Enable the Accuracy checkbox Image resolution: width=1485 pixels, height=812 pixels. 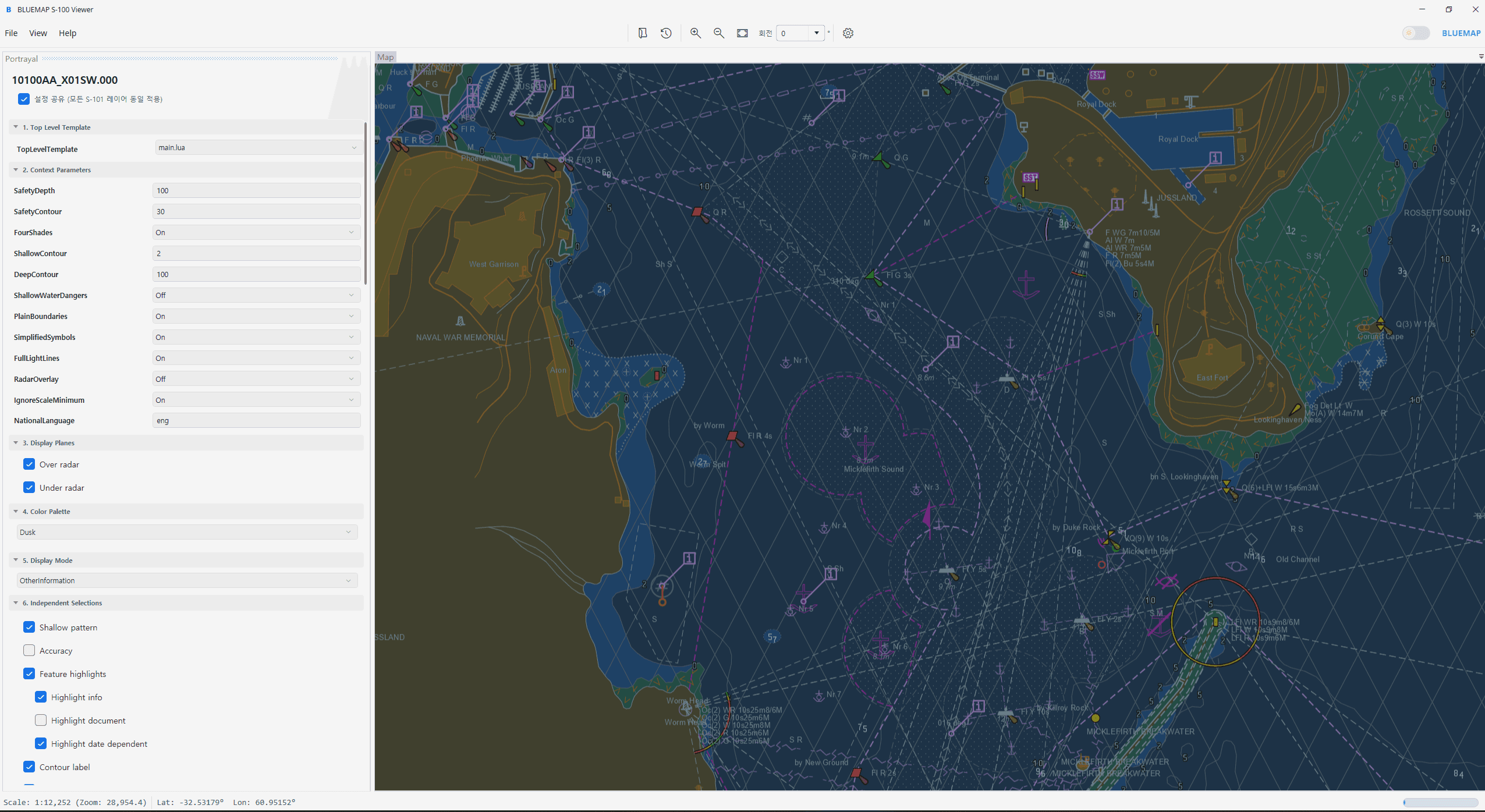29,650
